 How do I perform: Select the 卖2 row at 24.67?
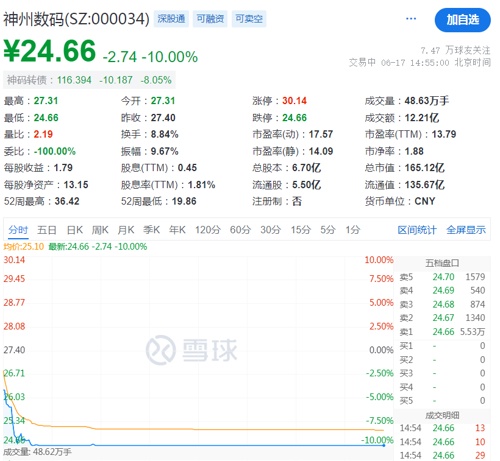[442, 318]
